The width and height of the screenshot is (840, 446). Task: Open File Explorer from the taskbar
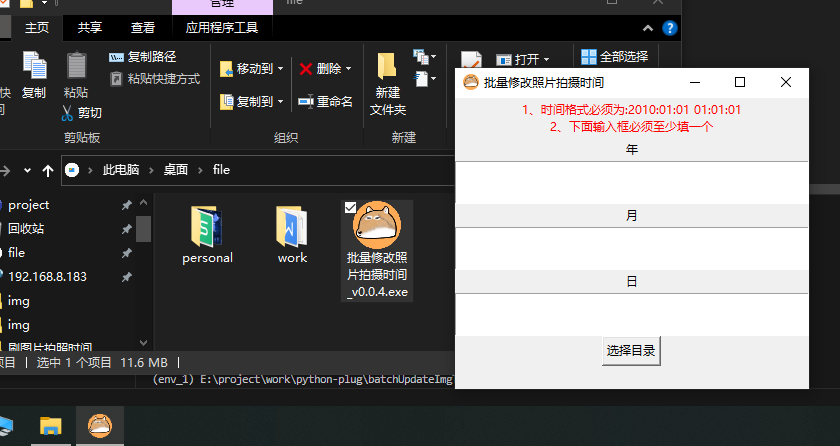pos(51,426)
